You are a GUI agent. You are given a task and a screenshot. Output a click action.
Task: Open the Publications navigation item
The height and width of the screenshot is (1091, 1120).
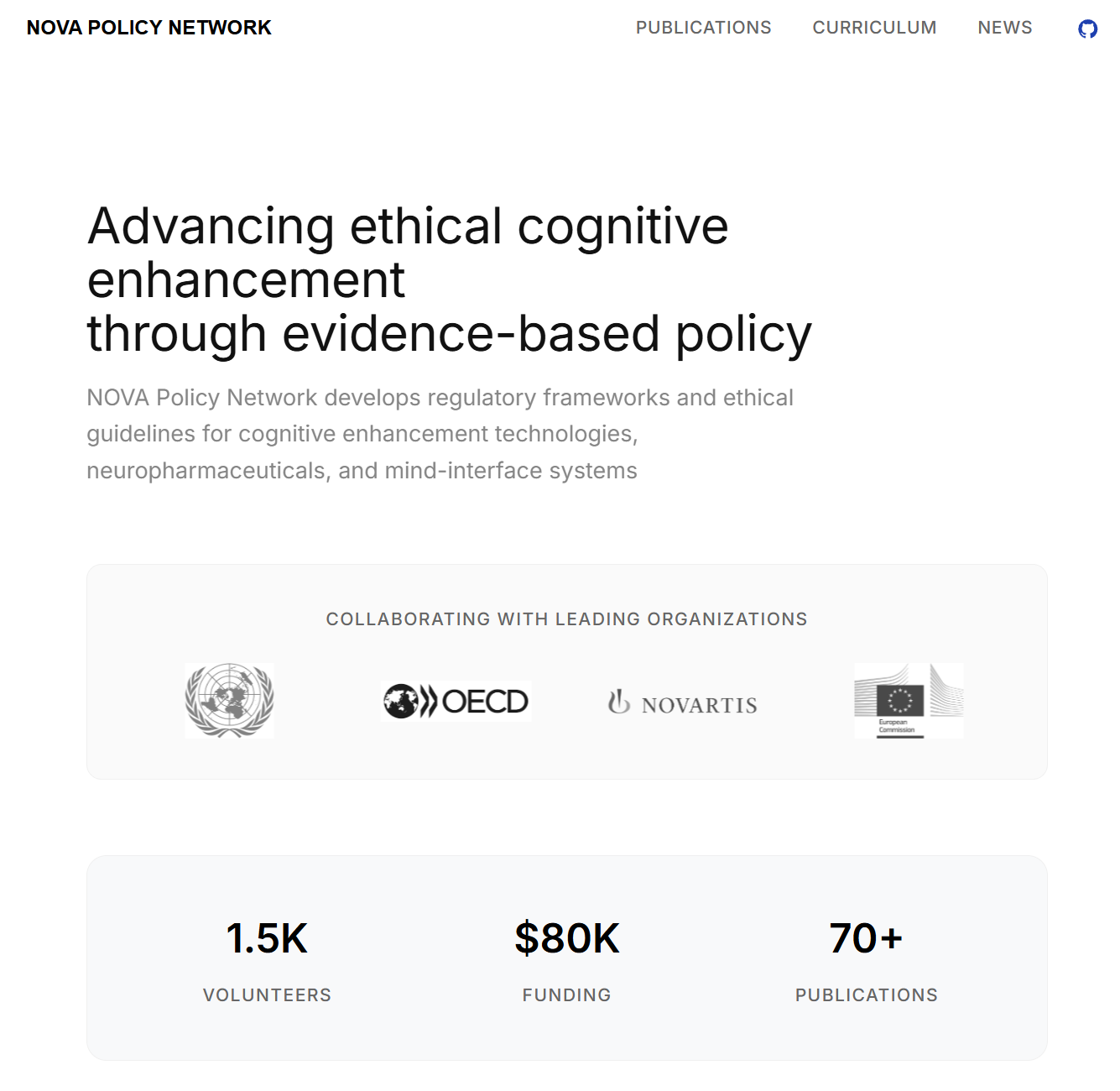tap(703, 28)
